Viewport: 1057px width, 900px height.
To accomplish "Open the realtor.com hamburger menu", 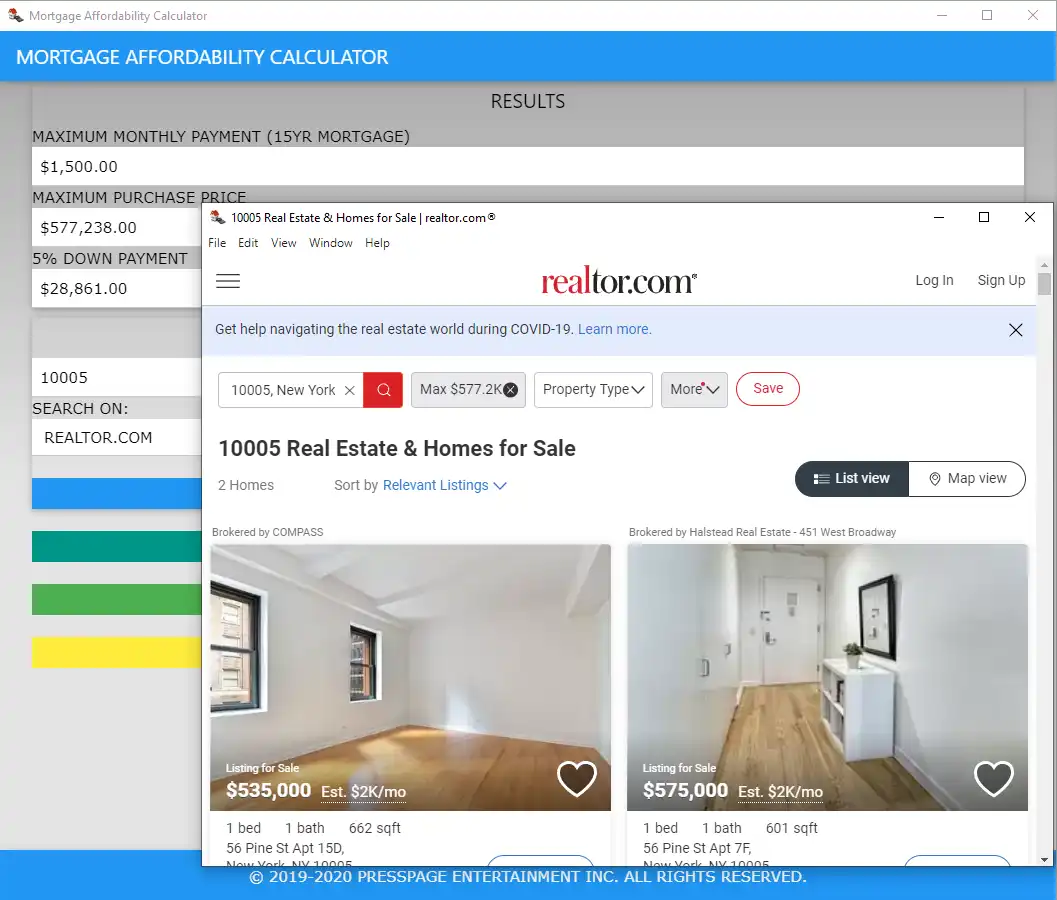I will (228, 281).
